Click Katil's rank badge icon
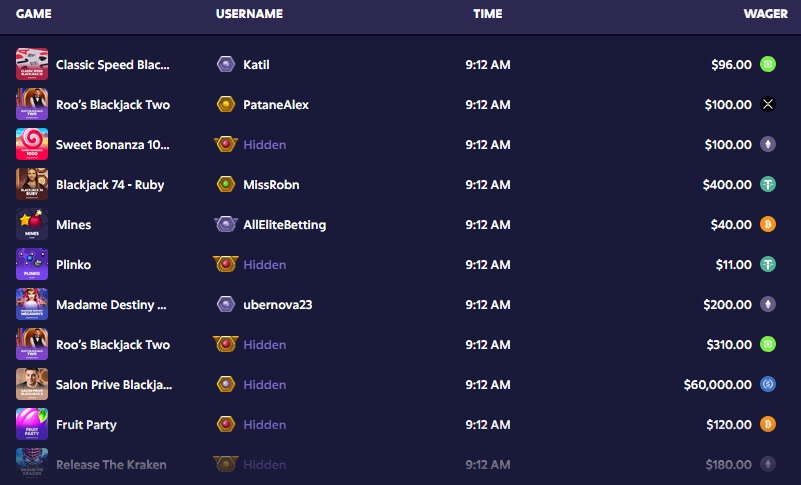801x485 pixels. point(226,64)
